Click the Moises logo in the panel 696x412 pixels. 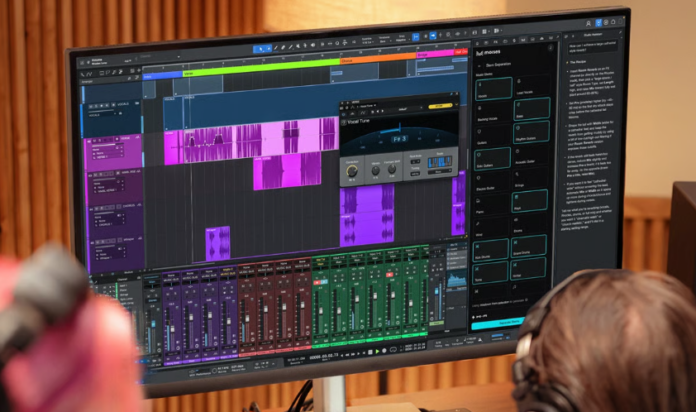pos(488,52)
